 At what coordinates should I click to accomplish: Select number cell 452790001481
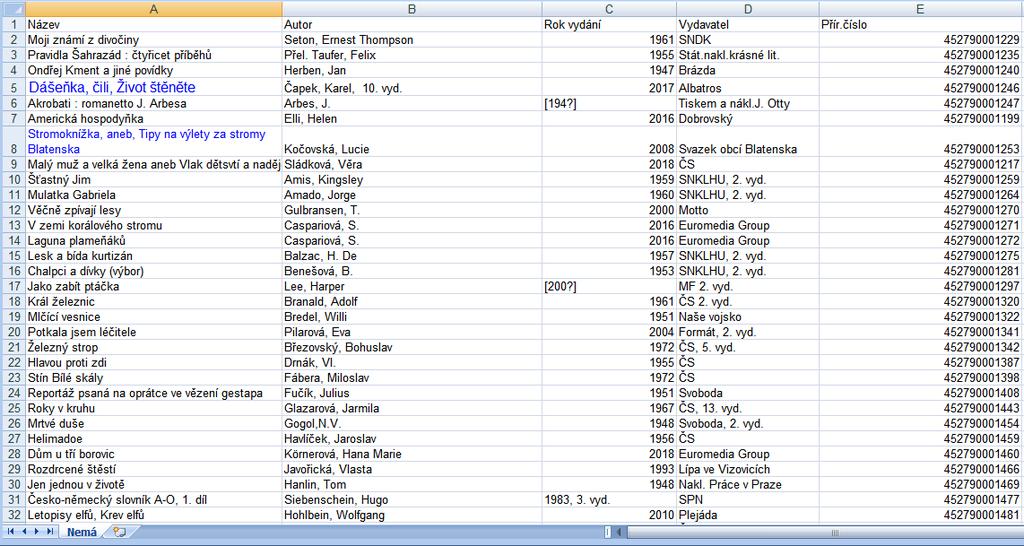[920, 515]
